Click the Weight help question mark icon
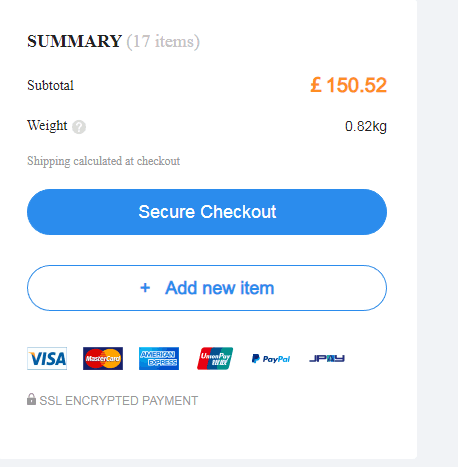 79,127
